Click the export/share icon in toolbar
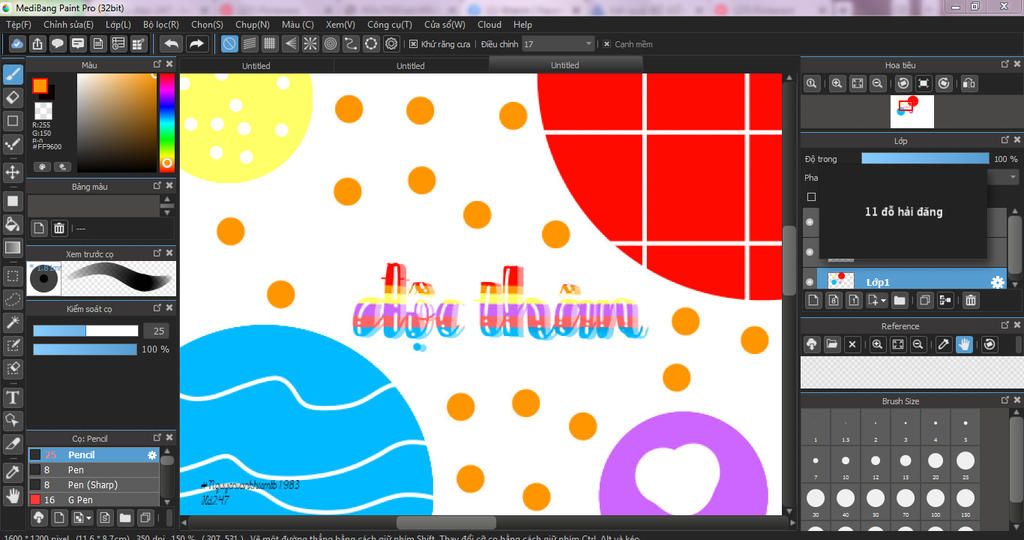This screenshot has width=1024, height=540. [37, 44]
